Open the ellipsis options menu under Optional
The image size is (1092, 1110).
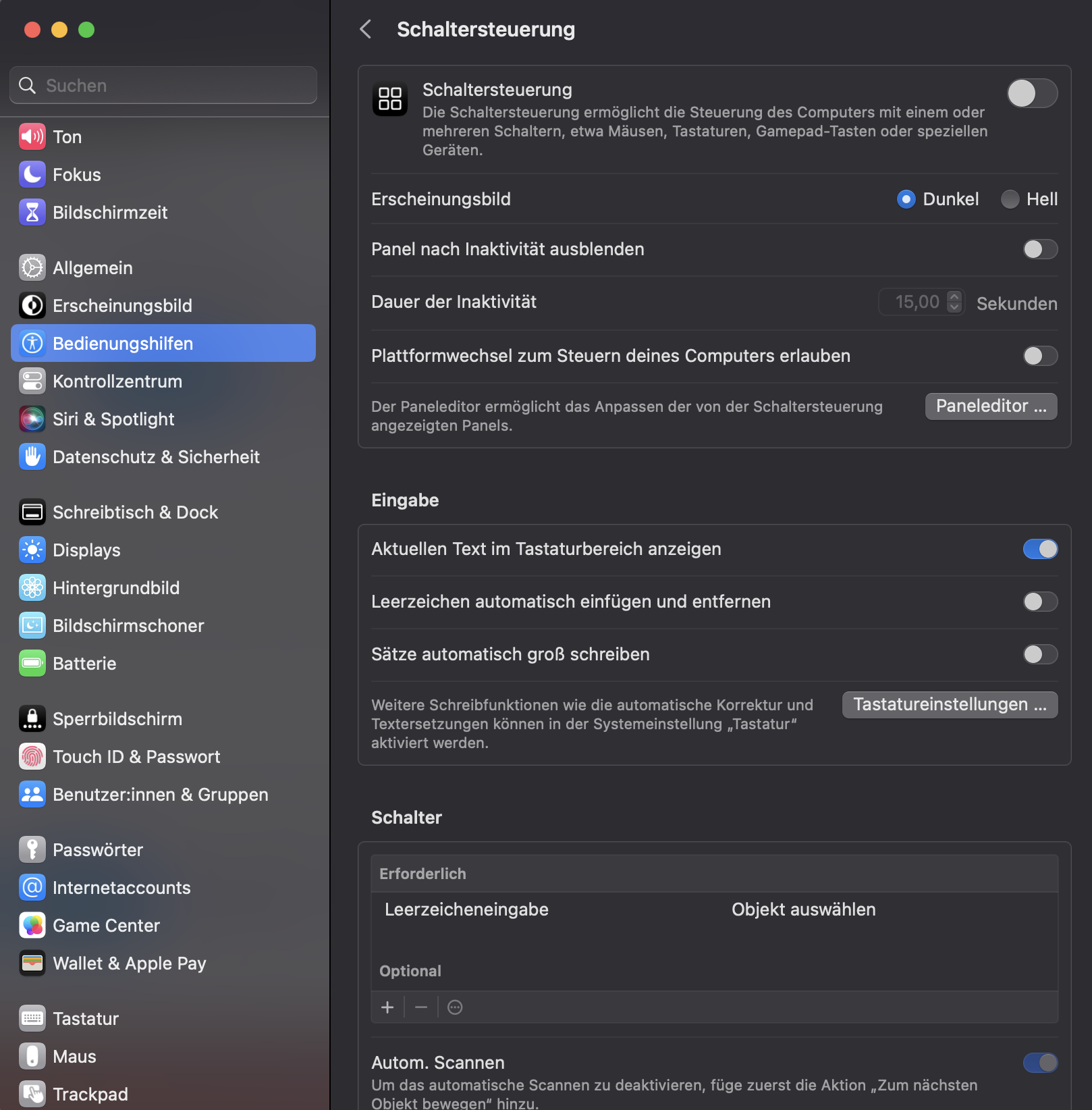tap(456, 1007)
